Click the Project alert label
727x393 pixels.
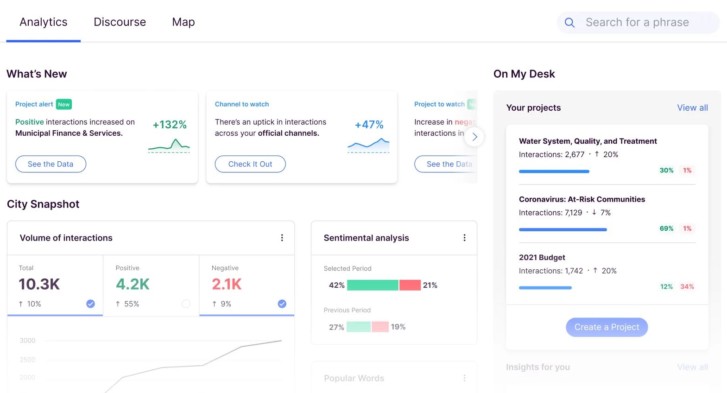(34, 104)
